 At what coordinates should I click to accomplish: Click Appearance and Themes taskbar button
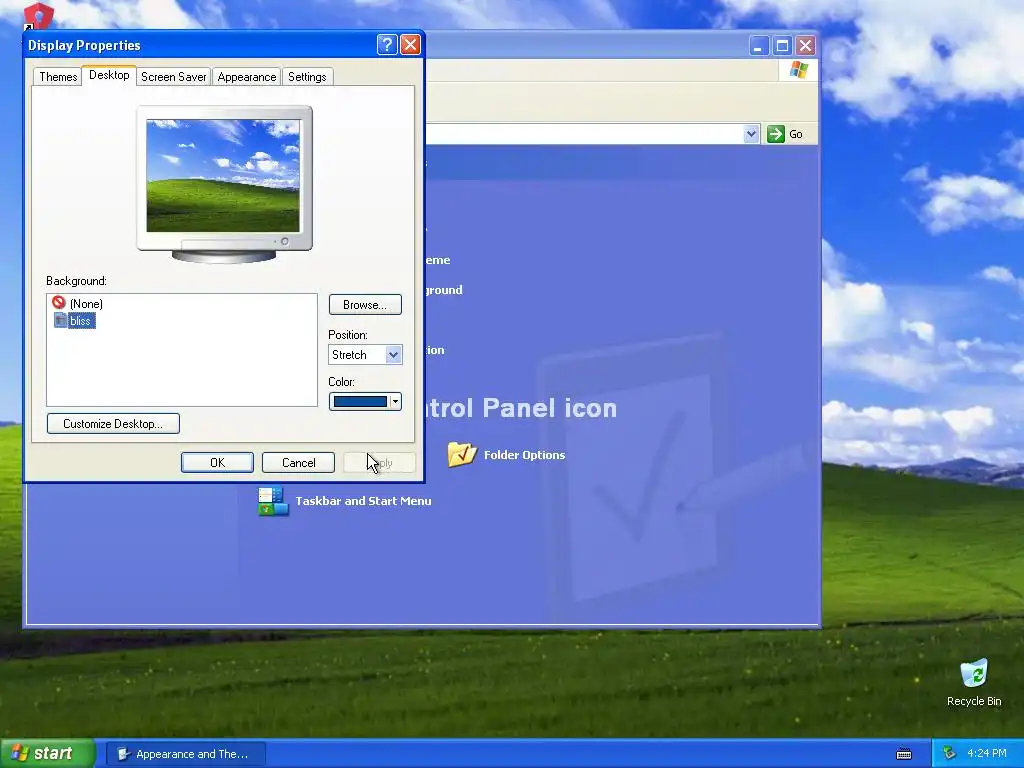(x=185, y=754)
